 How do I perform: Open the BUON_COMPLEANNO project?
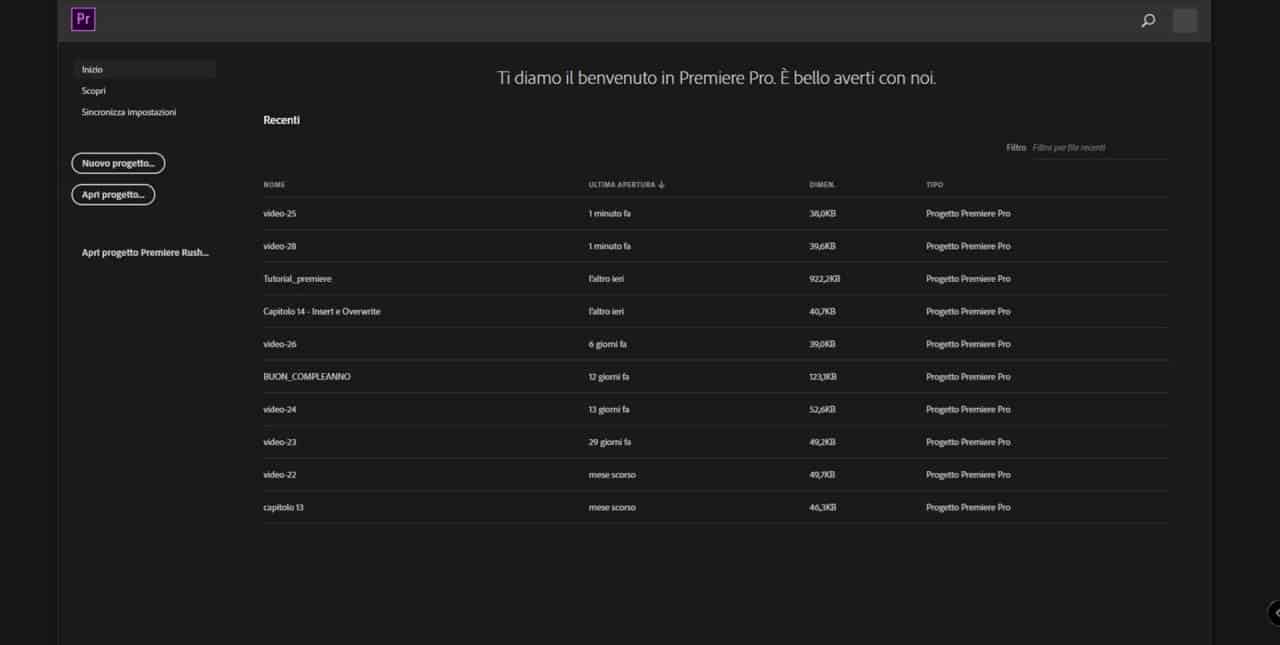(x=307, y=377)
